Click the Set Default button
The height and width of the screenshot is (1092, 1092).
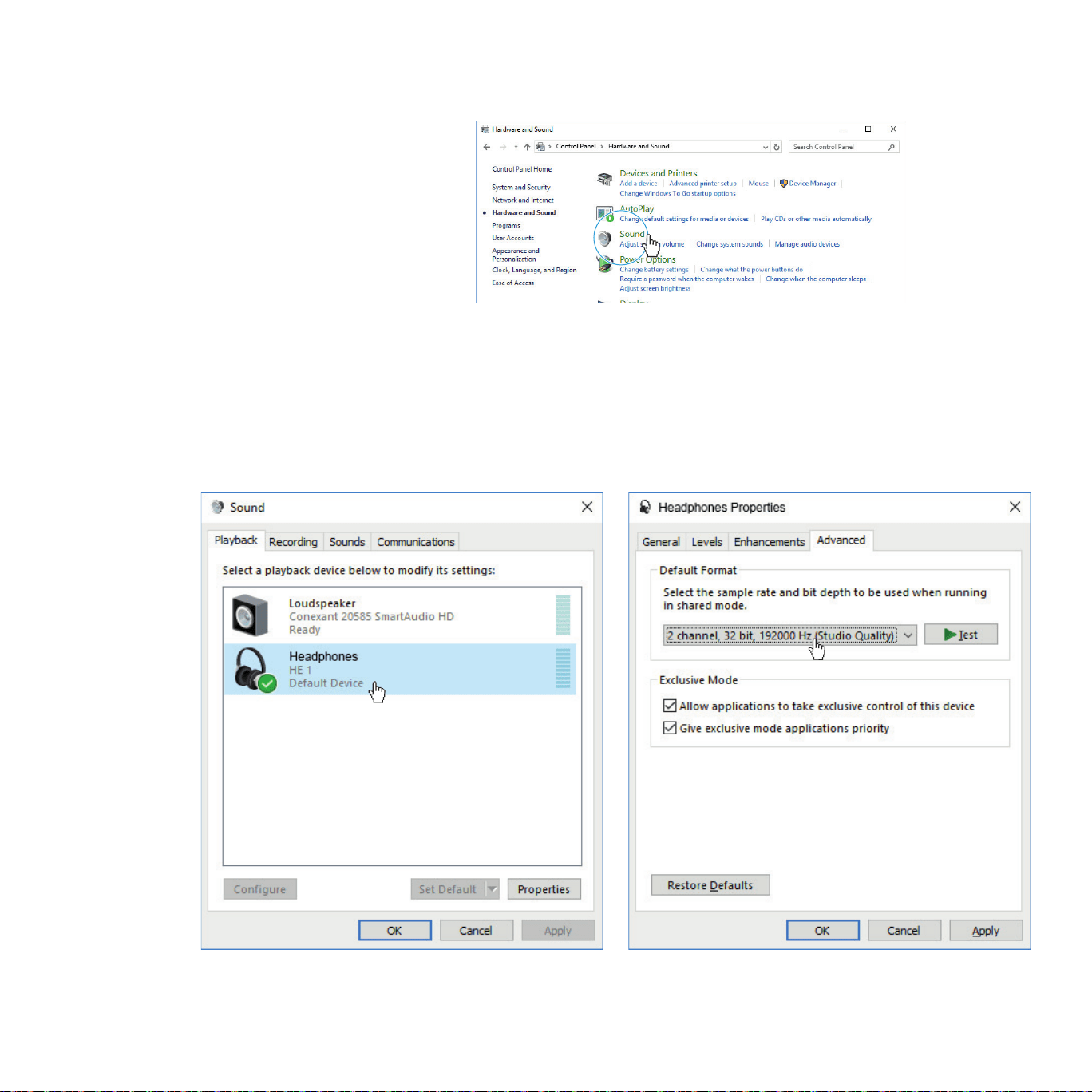(x=448, y=889)
